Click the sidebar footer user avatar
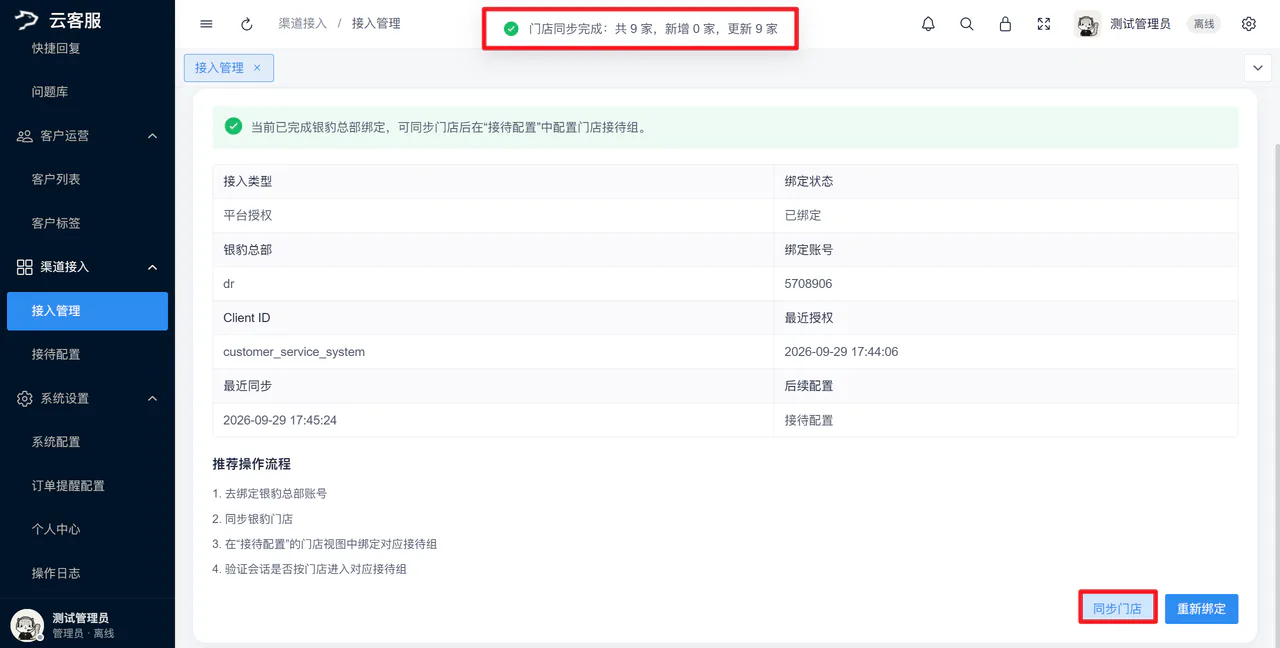Image resolution: width=1280 pixels, height=648 pixels. tap(27, 625)
